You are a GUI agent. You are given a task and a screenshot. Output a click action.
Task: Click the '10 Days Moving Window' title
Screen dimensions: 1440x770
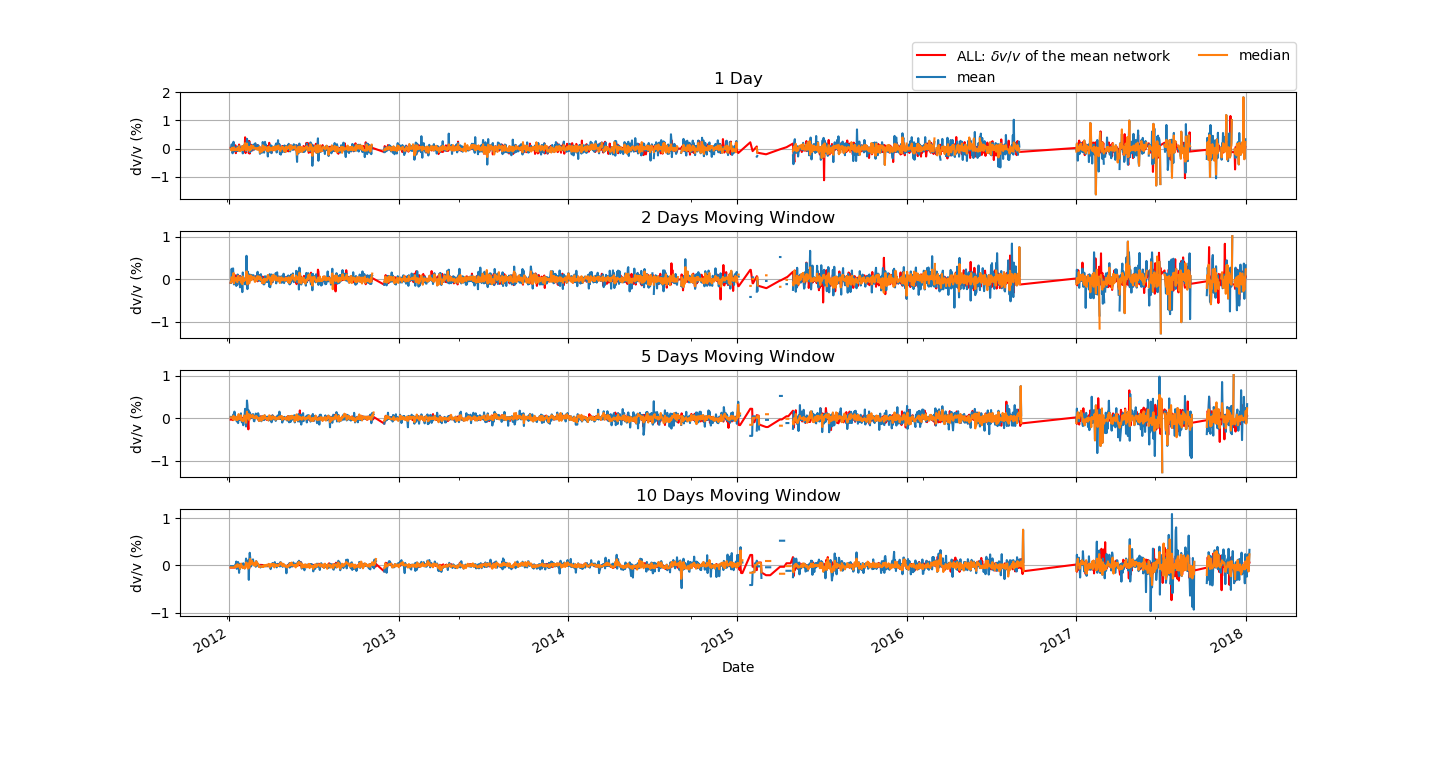click(738, 496)
